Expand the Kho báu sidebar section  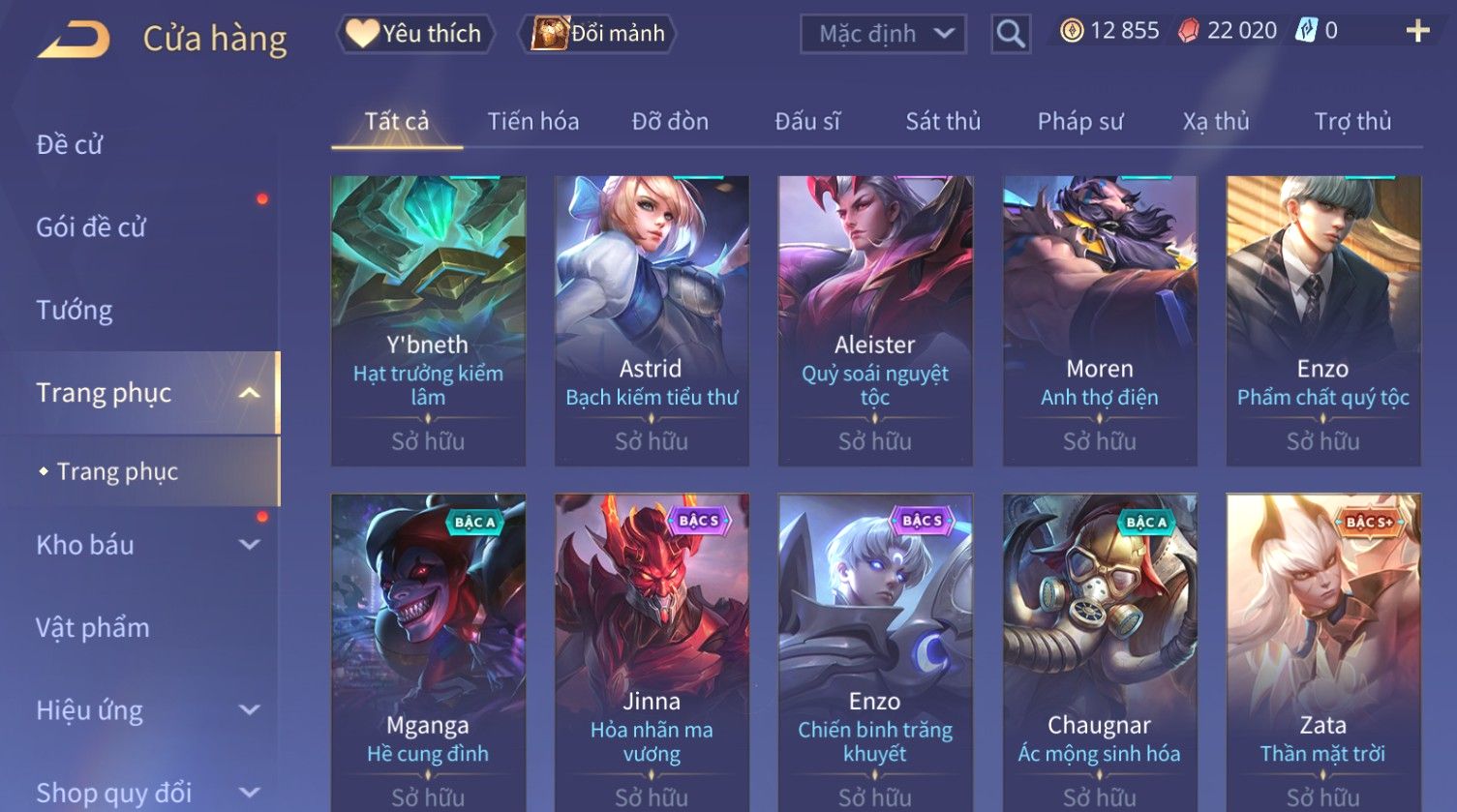tap(250, 545)
